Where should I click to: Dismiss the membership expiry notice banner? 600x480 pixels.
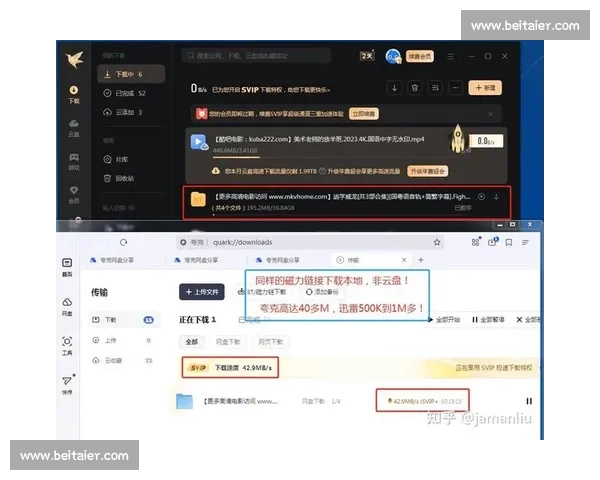click(x=491, y=114)
